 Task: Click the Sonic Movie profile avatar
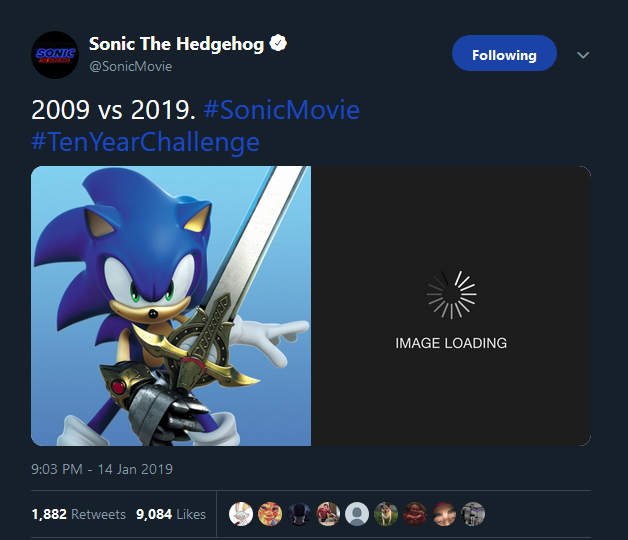pos(55,54)
